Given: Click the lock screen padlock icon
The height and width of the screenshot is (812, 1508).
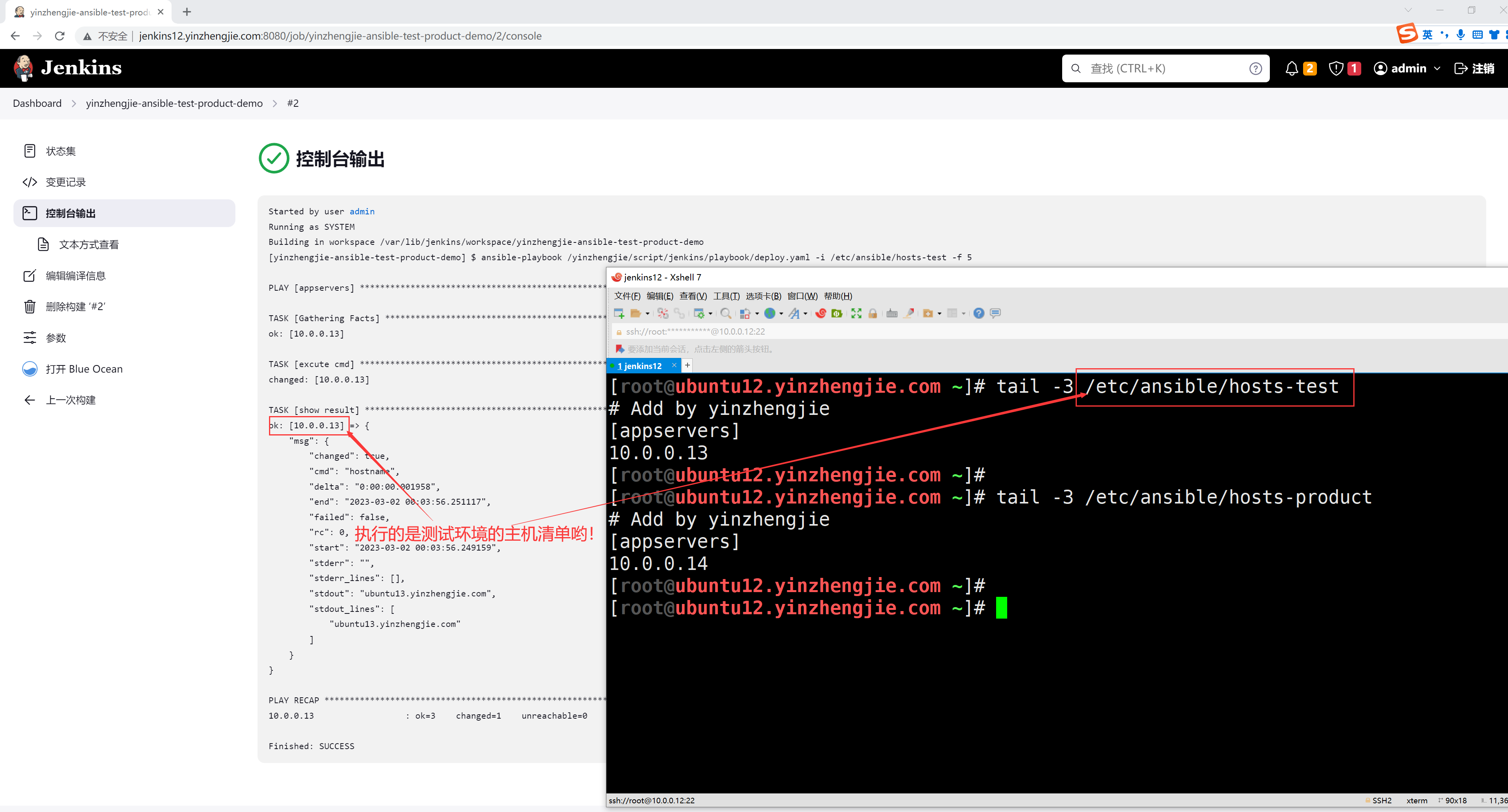Looking at the screenshot, I should point(872,313).
